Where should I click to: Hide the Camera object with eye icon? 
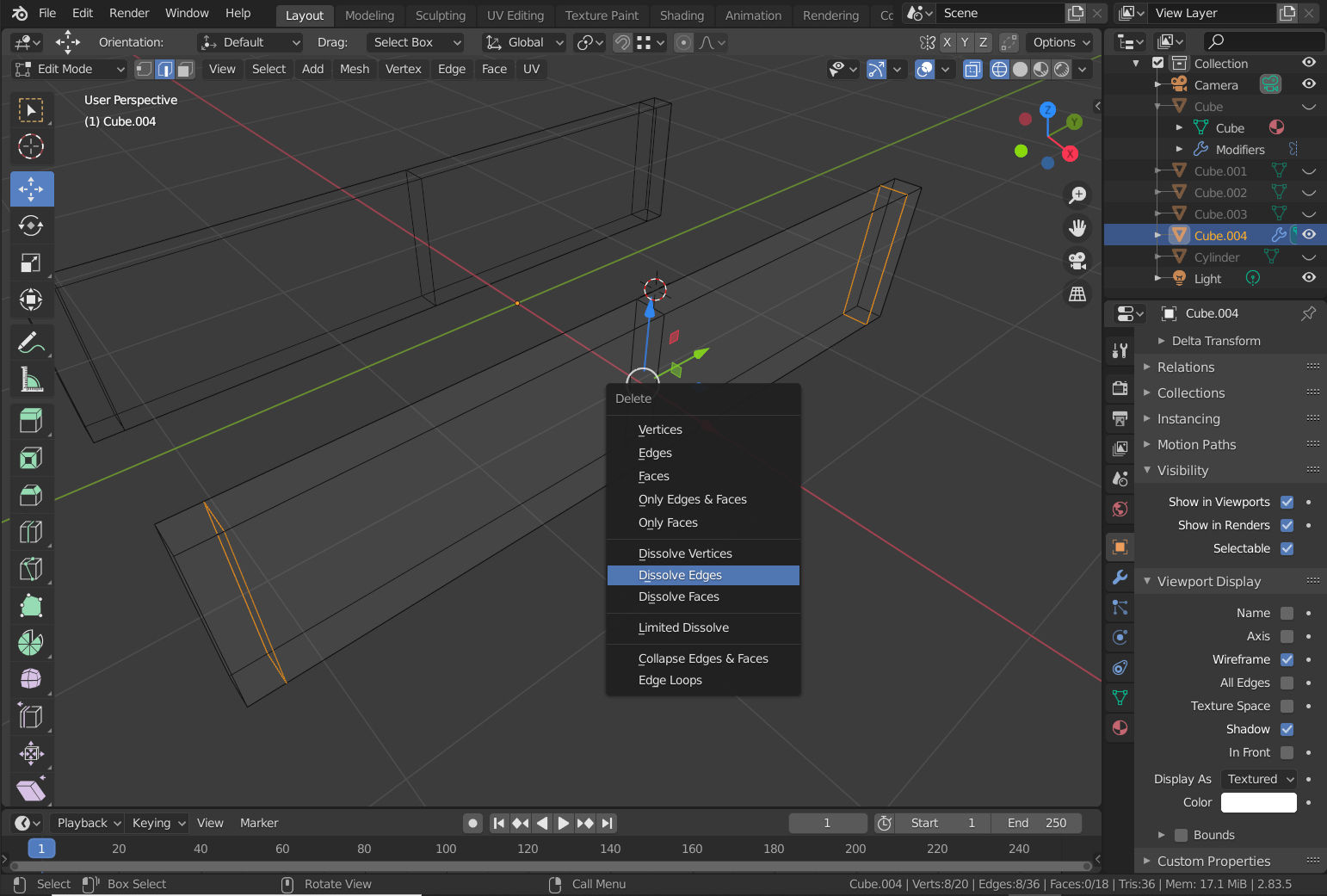(x=1309, y=84)
